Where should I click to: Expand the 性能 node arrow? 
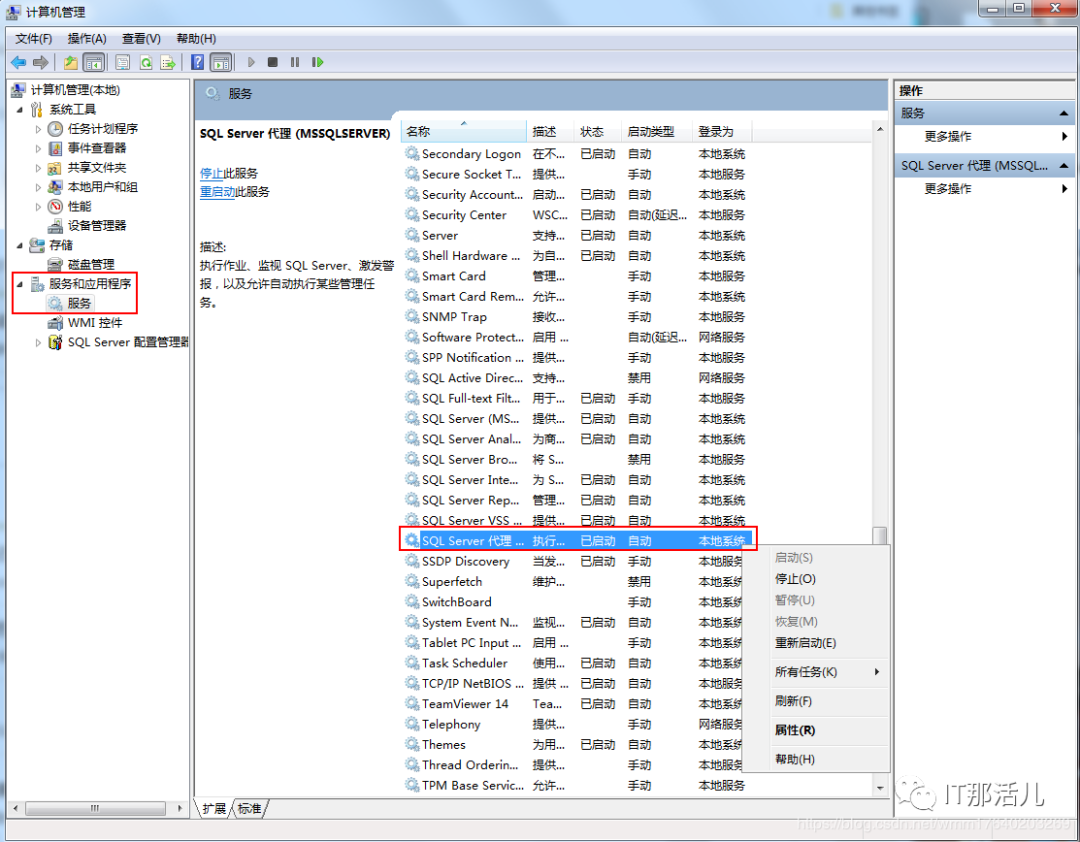point(39,207)
